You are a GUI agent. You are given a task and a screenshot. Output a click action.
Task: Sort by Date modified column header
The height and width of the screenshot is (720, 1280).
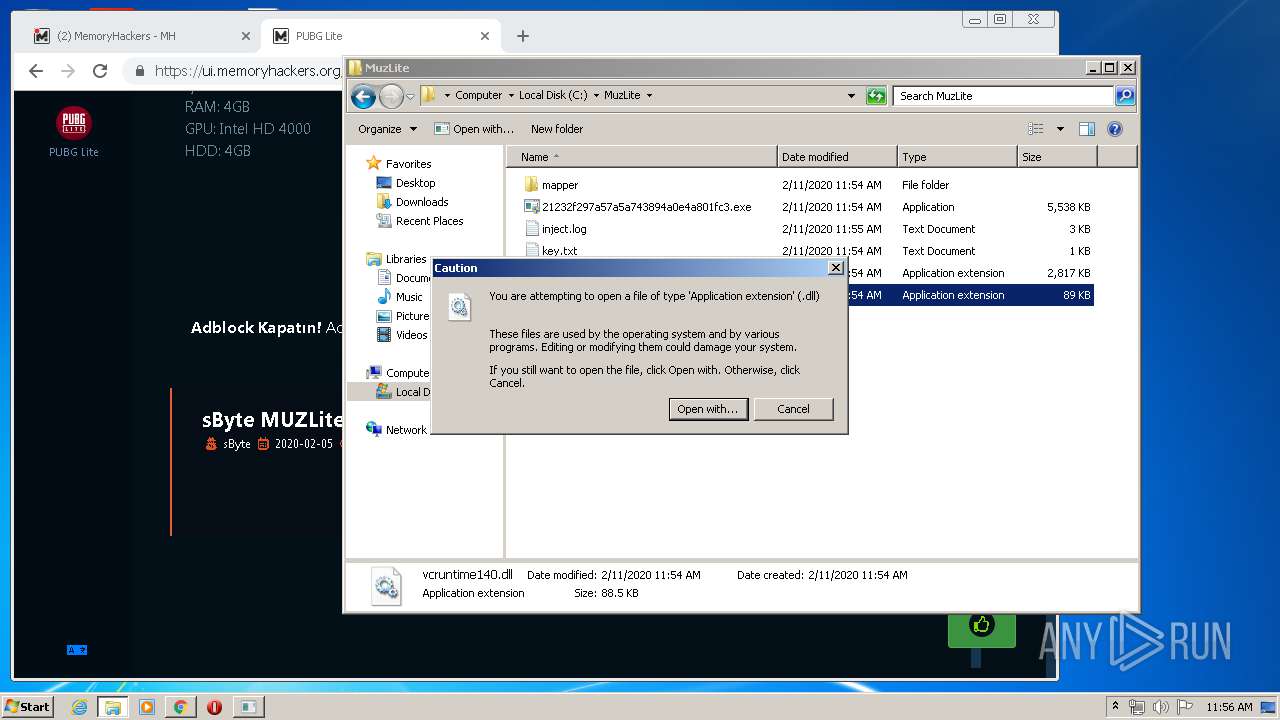837,157
